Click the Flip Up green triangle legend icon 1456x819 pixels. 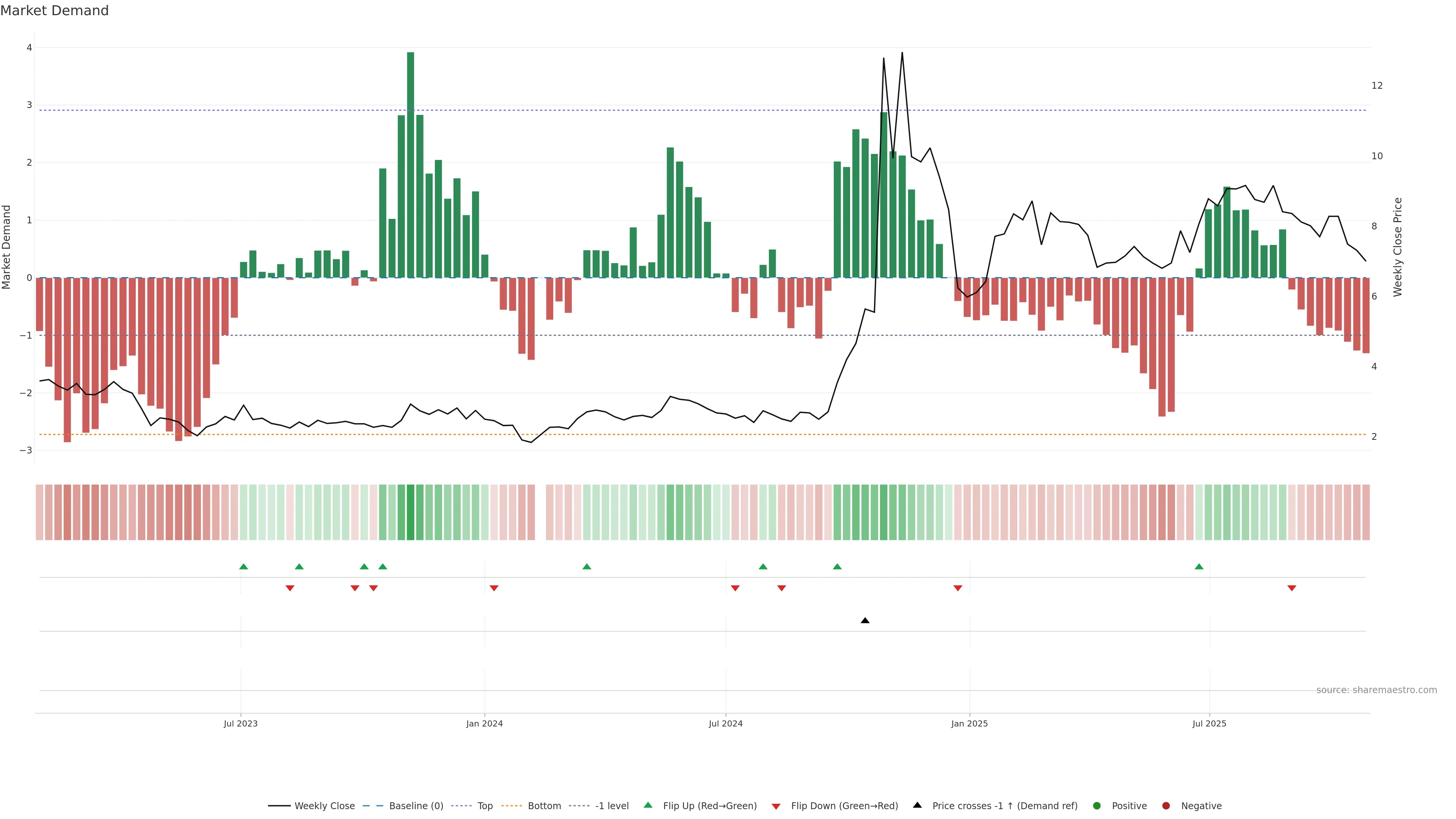tap(648, 805)
